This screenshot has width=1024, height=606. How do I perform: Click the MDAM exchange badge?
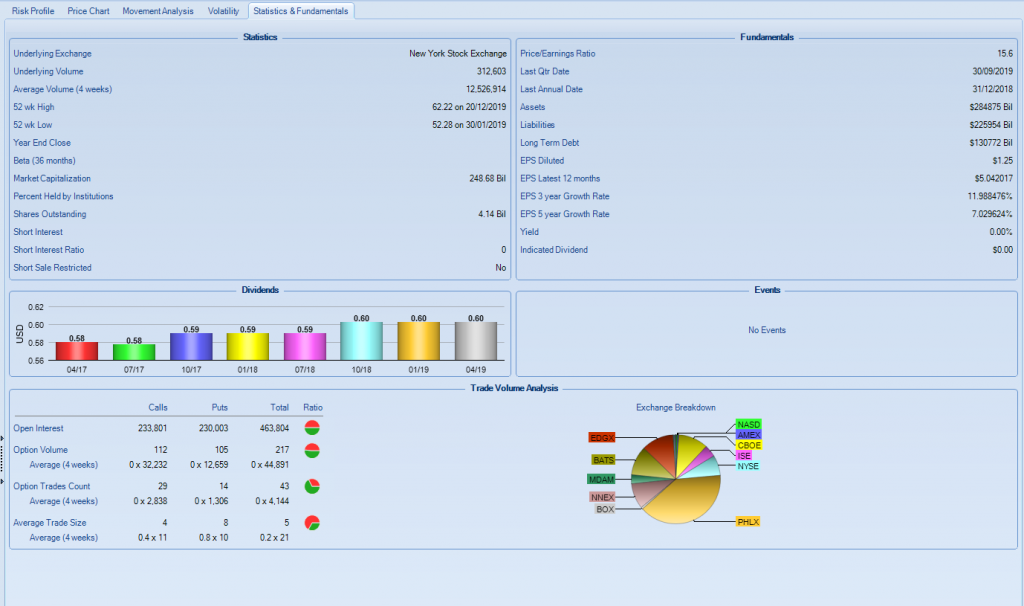(x=601, y=479)
